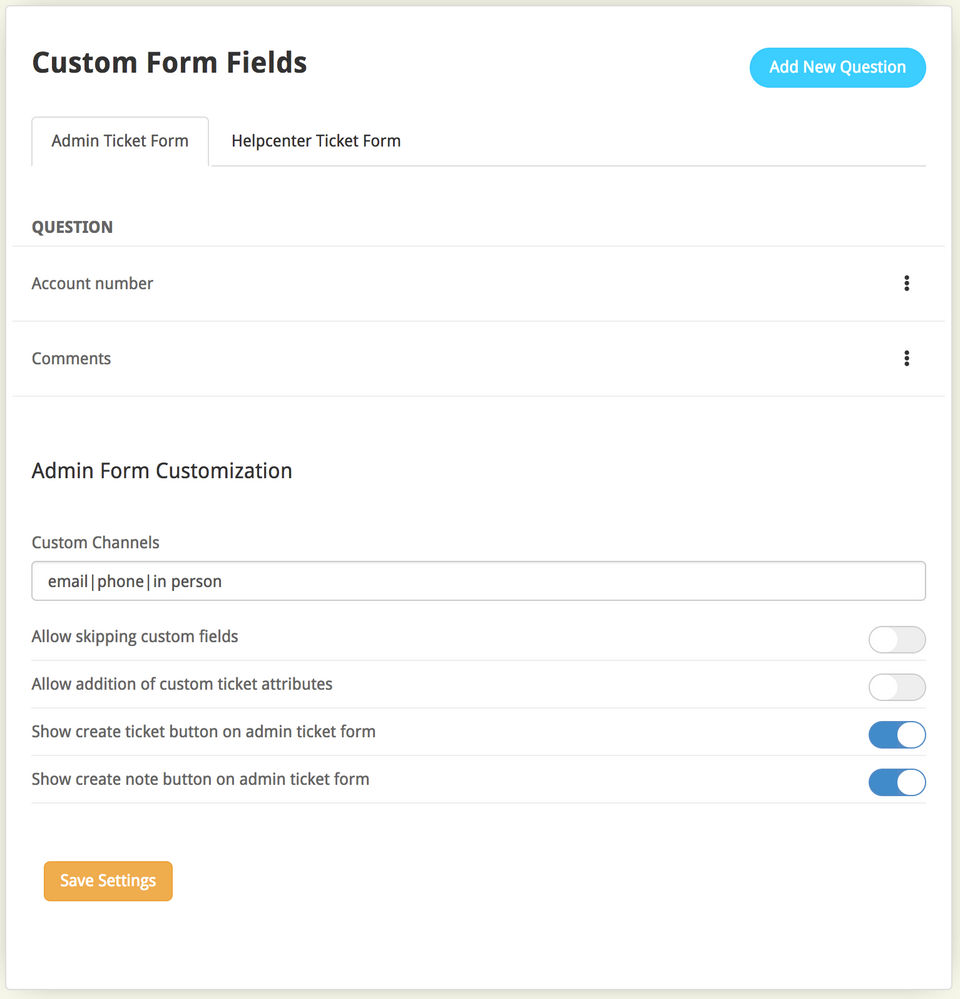Focus the Custom Channels text field

coord(478,581)
